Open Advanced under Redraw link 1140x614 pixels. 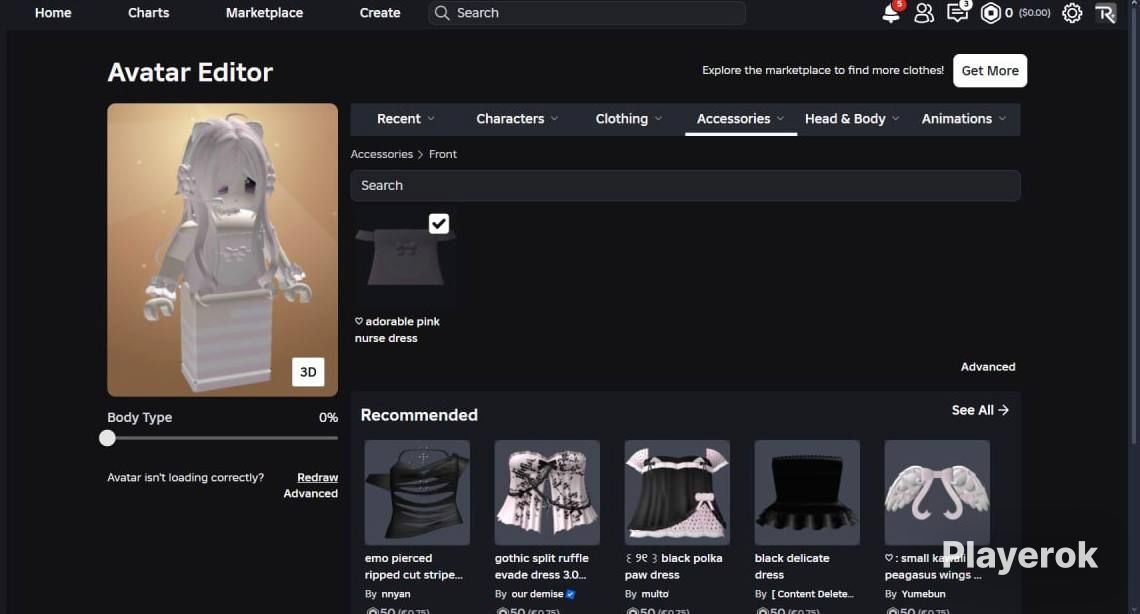pyautogui.click(x=310, y=493)
